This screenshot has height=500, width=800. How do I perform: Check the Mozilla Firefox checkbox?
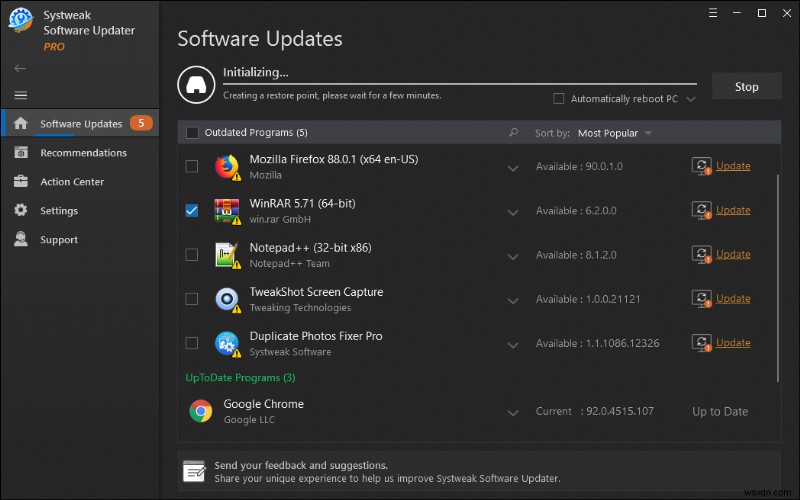point(192,166)
